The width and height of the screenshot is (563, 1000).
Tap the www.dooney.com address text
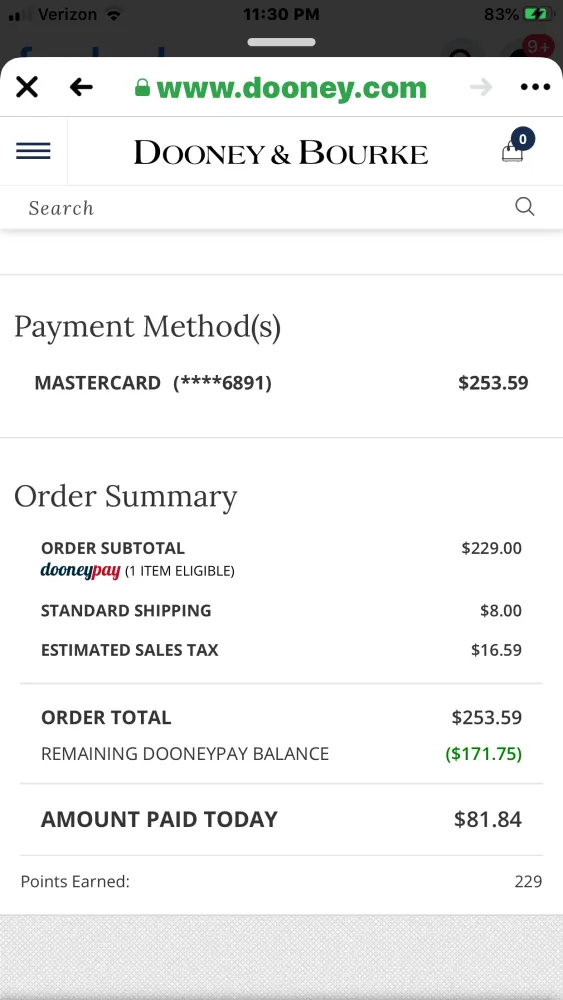click(x=291, y=88)
